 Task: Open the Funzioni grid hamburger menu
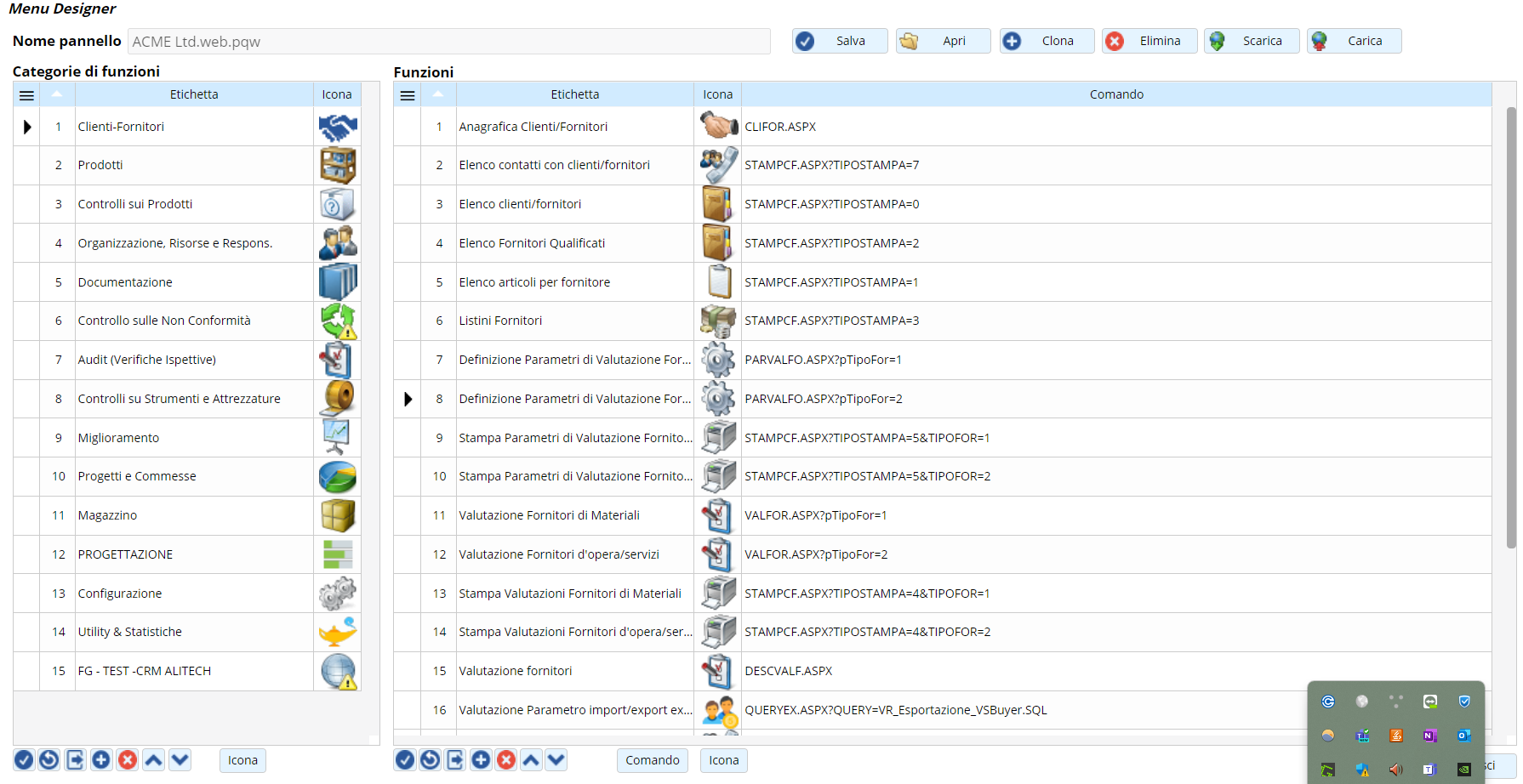click(408, 95)
